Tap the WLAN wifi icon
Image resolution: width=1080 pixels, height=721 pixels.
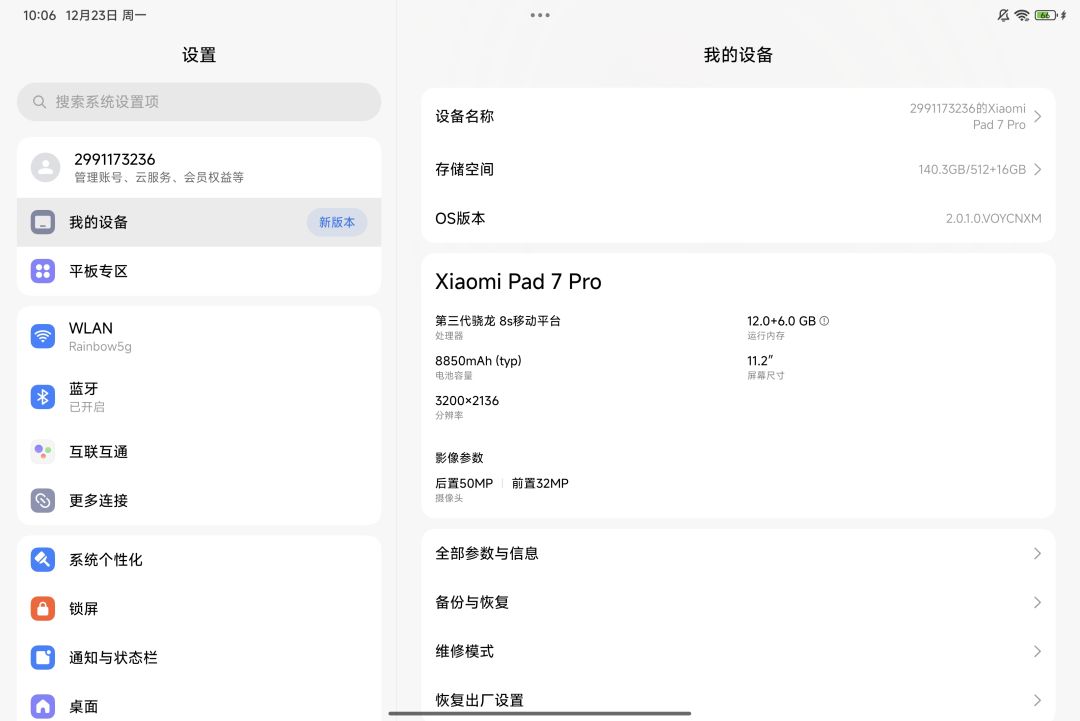[x=43, y=336]
